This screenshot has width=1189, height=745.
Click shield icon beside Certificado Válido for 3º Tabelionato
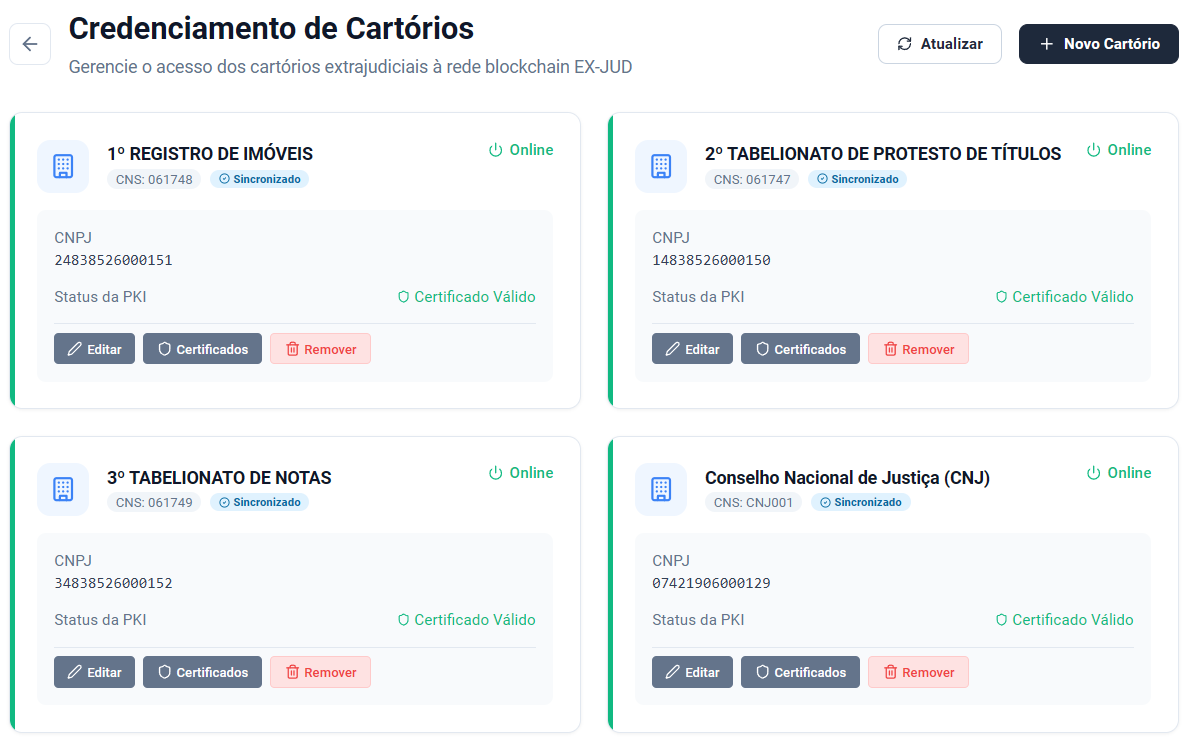tap(403, 621)
